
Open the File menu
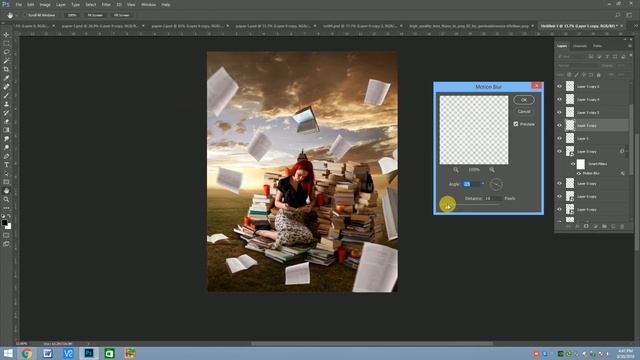click(18, 4)
